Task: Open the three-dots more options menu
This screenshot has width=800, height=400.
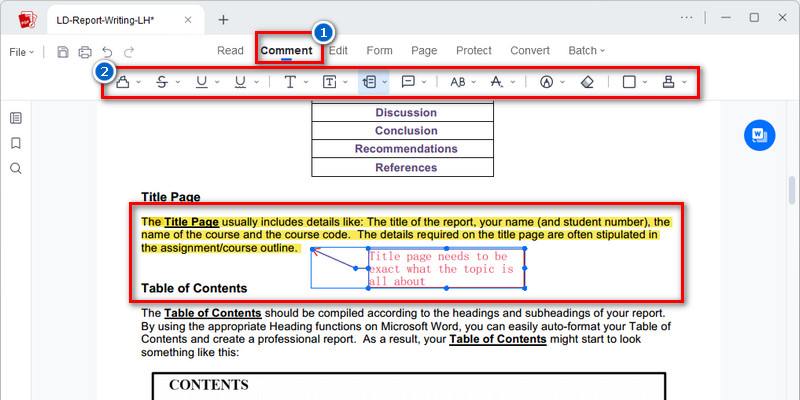Action: tap(687, 17)
